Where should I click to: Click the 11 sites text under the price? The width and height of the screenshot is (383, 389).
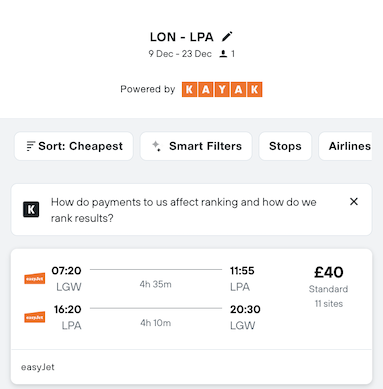coord(329,304)
